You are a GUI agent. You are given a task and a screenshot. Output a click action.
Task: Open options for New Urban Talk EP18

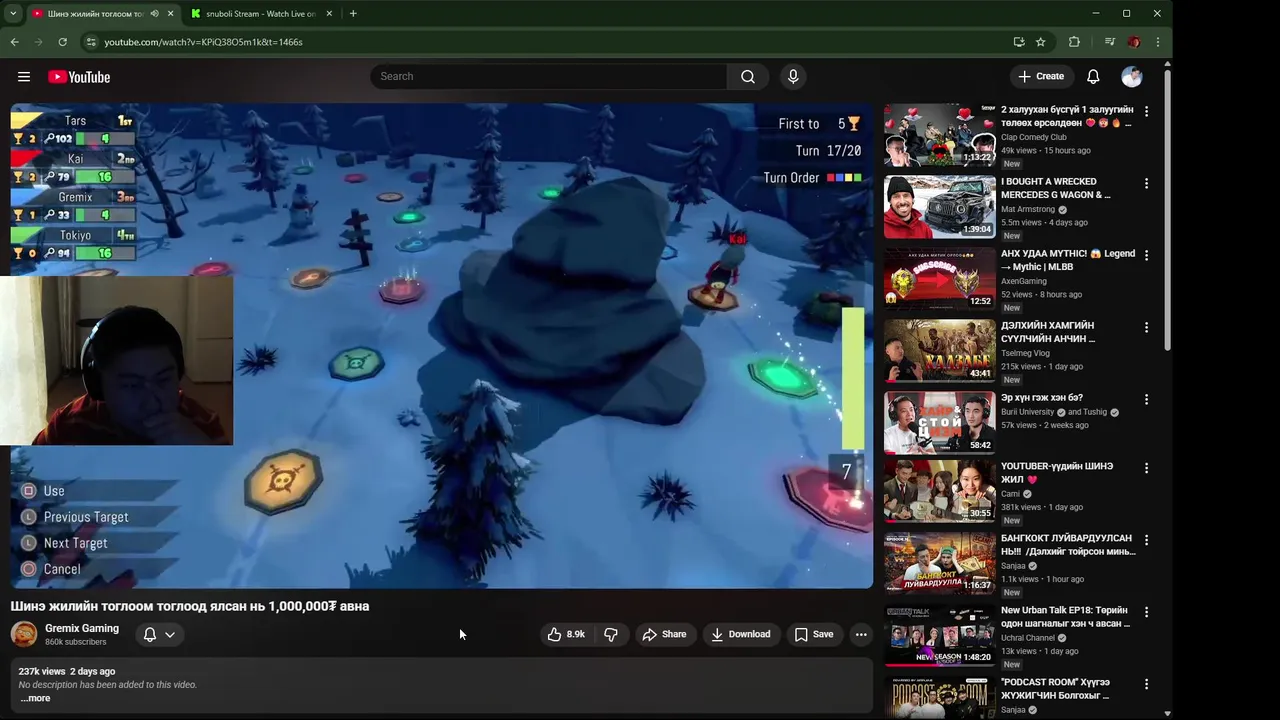tap(1146, 612)
